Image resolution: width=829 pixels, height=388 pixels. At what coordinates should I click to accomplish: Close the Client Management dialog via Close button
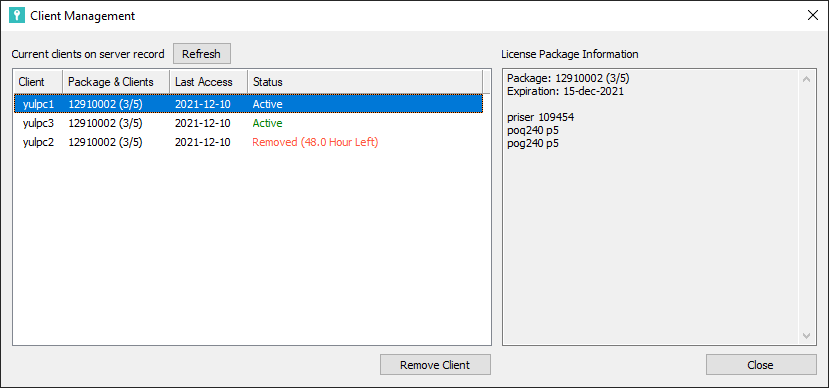pos(760,365)
